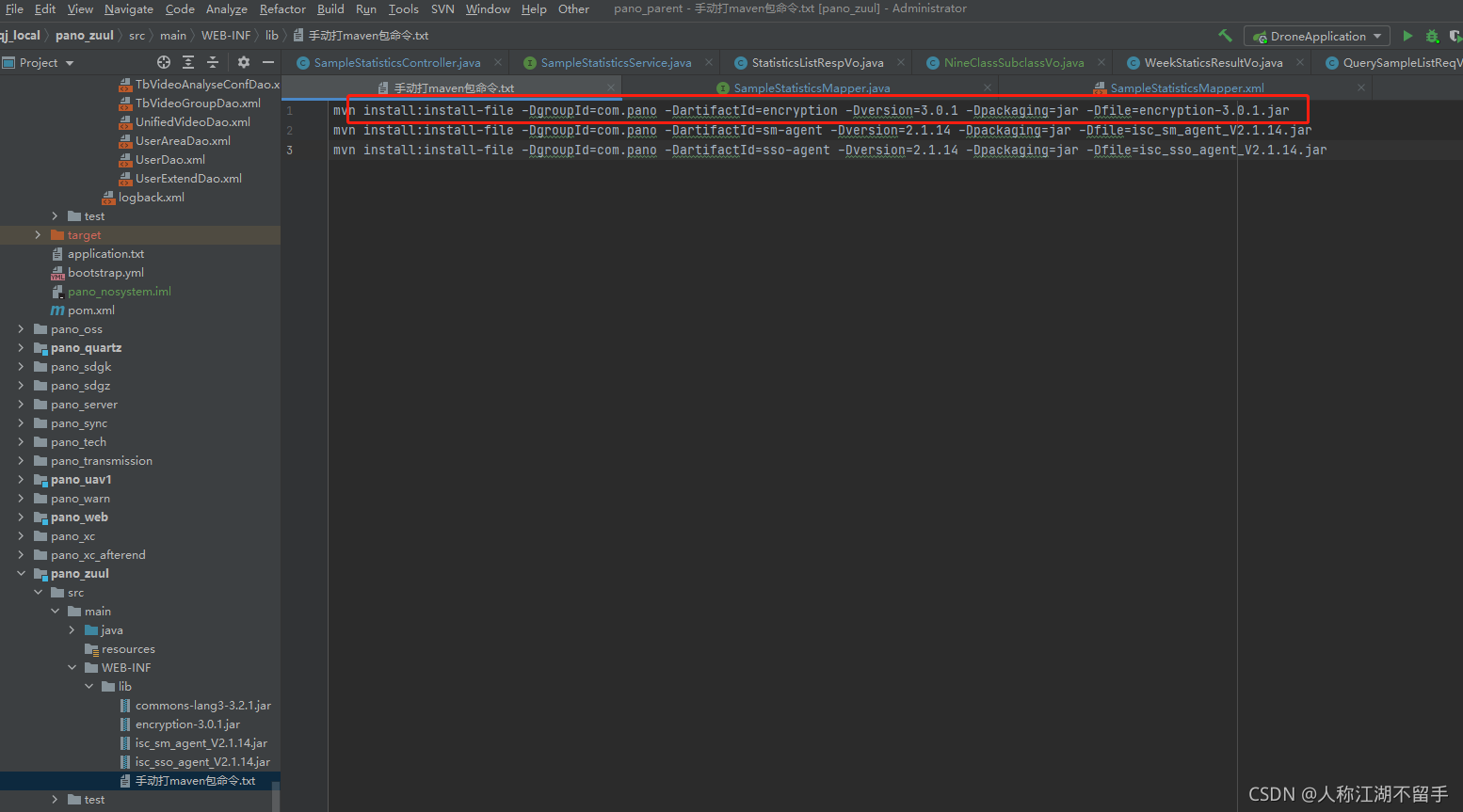Open the Code menu
1463x812 pixels.
[x=180, y=8]
